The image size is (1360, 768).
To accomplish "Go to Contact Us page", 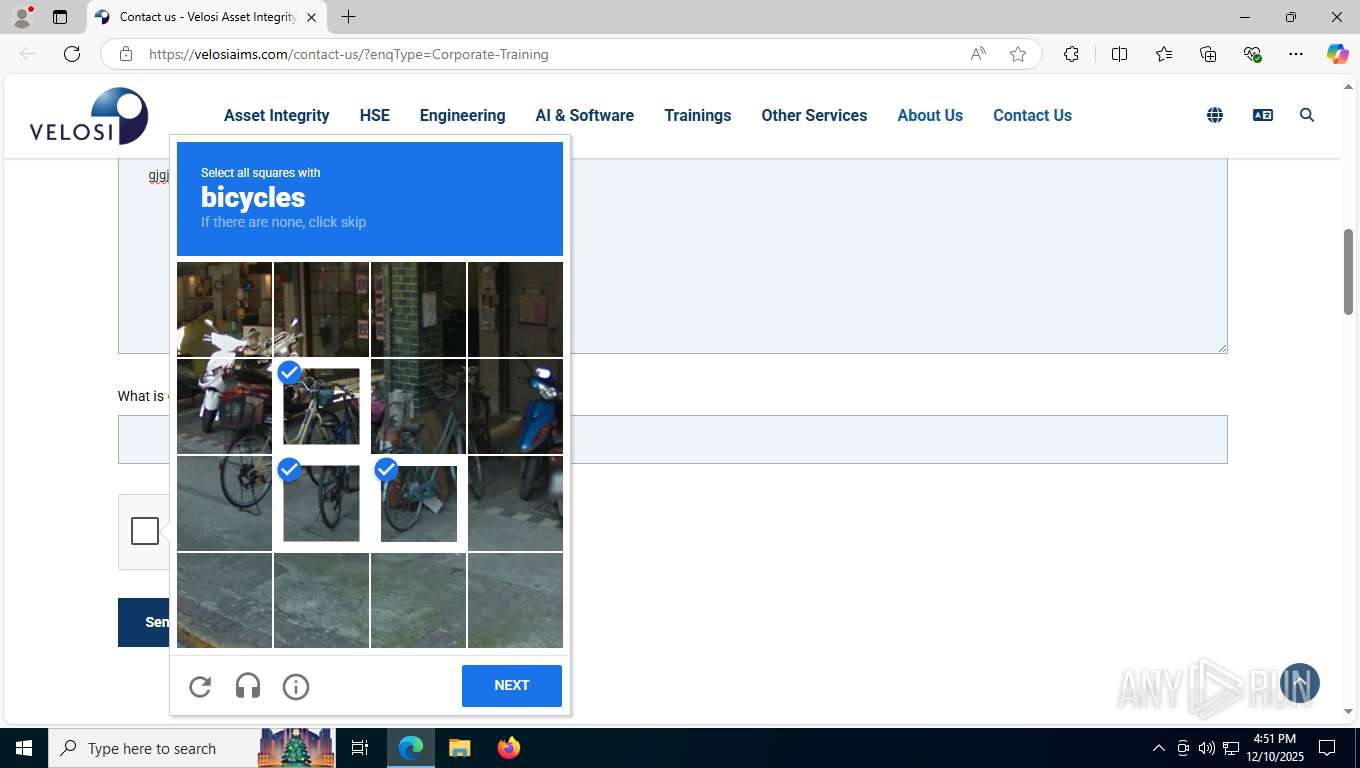I will point(1032,115).
